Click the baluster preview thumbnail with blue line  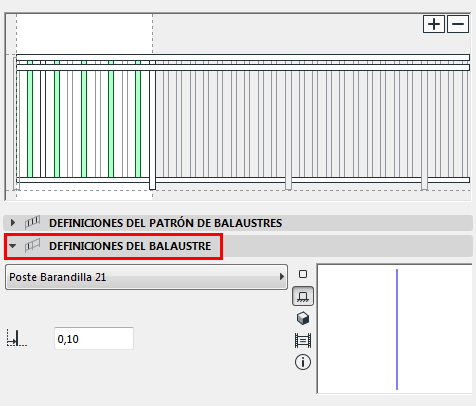[x=395, y=329]
